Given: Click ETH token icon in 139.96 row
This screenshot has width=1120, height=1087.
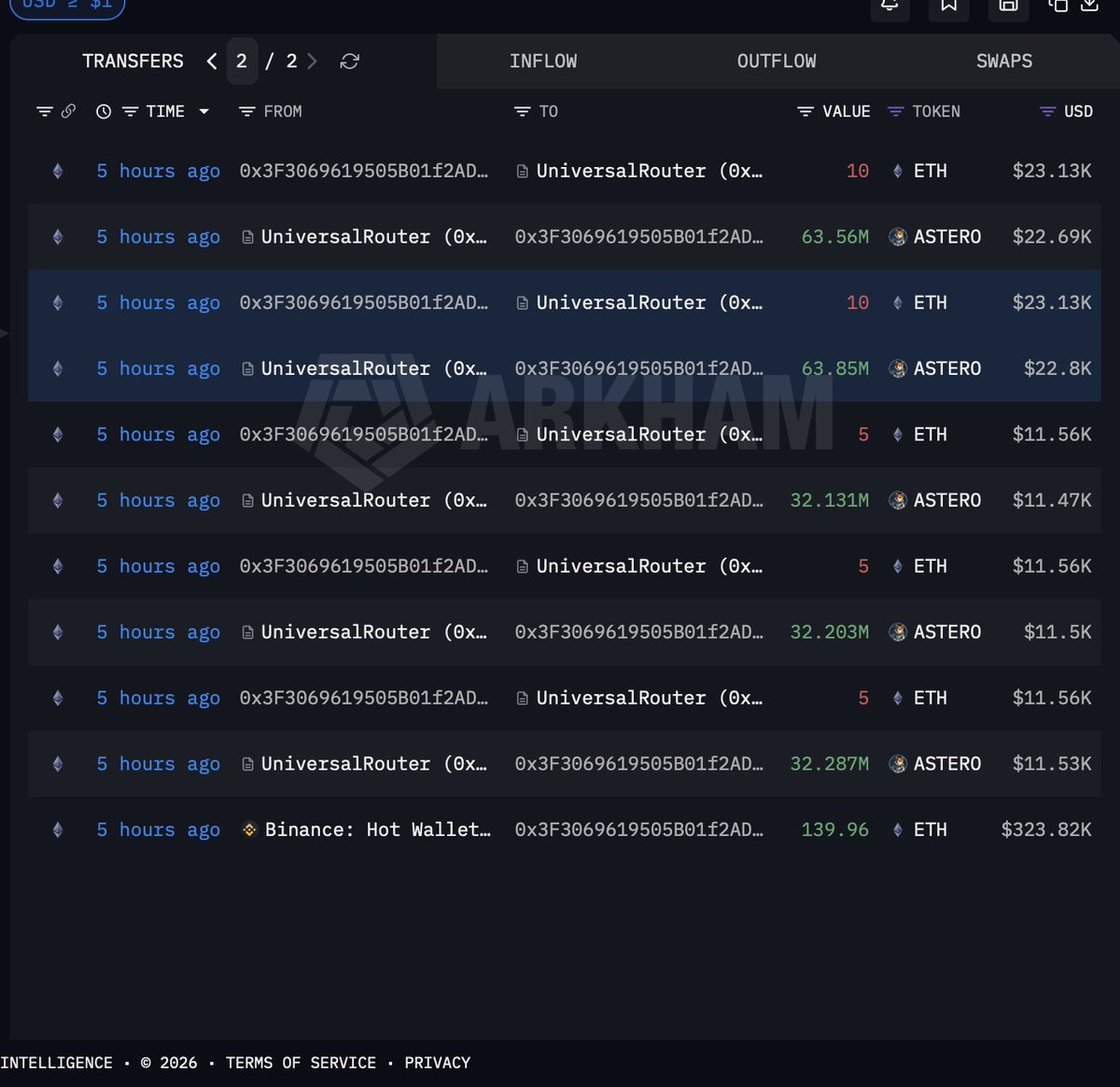Looking at the screenshot, I should pos(898,829).
